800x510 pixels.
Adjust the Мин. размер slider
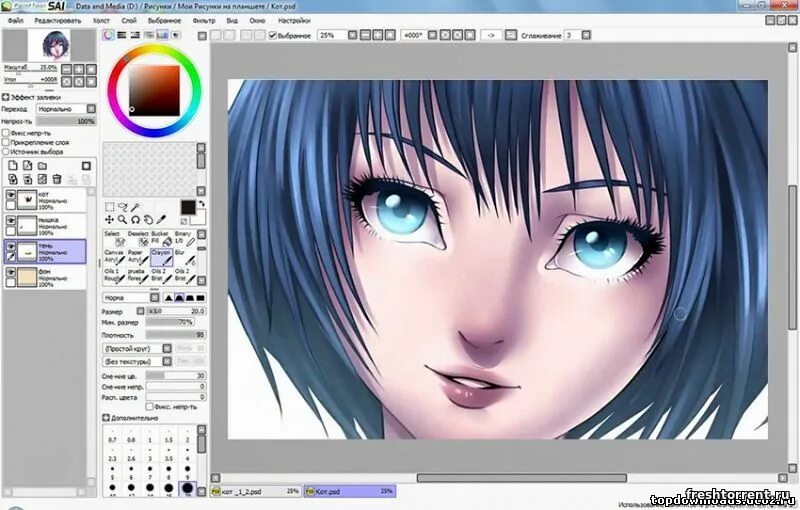pyautogui.click(x=169, y=322)
